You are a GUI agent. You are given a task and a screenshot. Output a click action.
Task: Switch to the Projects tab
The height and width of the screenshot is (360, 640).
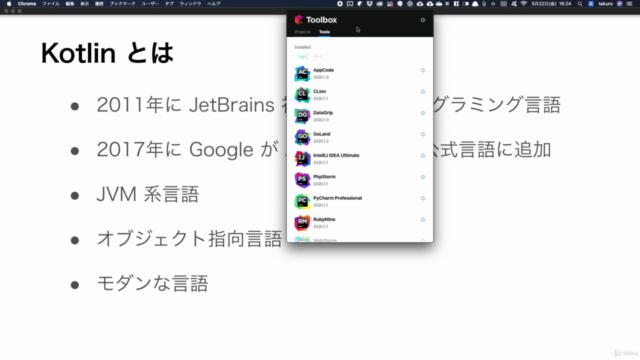click(302, 32)
